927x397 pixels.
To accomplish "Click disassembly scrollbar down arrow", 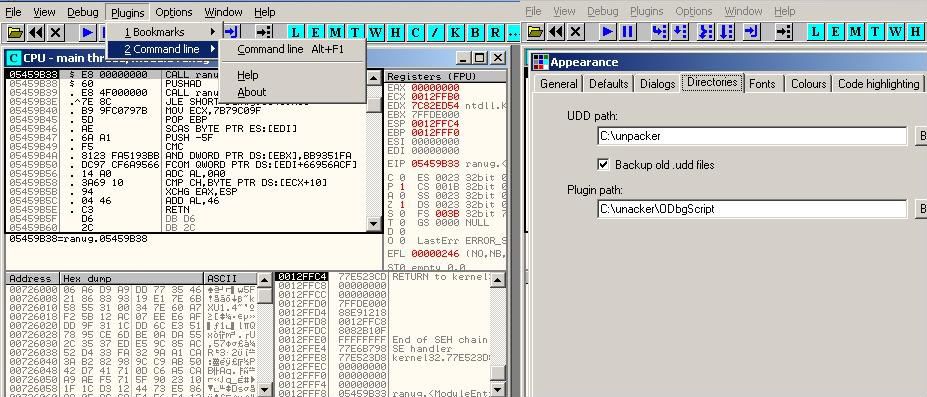I will coord(374,224).
